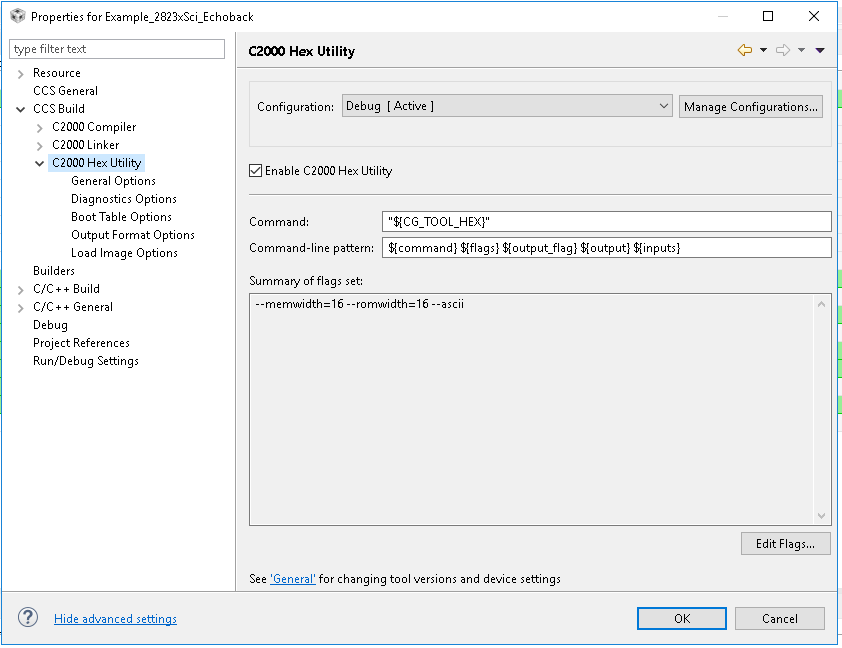Select CCS Build in the tree

point(59,108)
